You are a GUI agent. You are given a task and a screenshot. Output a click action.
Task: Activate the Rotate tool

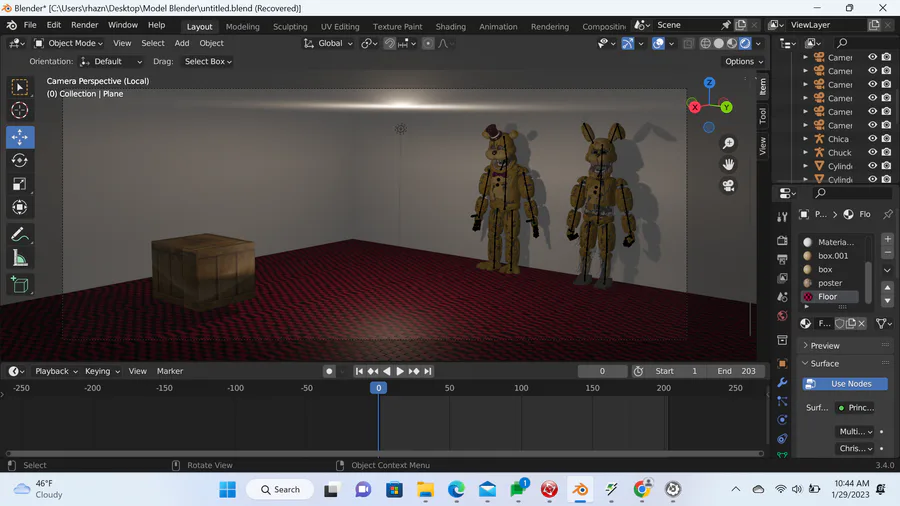(x=20, y=160)
